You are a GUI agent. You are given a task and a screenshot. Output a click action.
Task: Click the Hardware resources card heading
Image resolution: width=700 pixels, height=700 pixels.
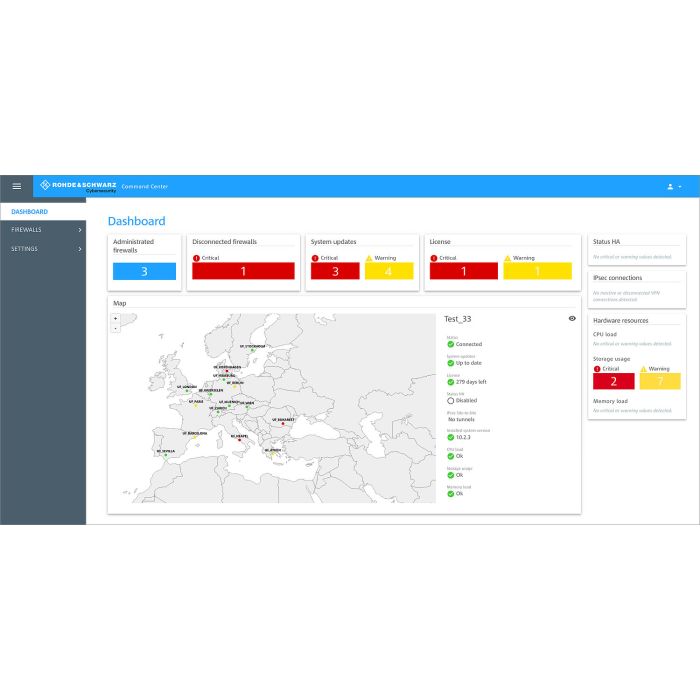pos(621,321)
